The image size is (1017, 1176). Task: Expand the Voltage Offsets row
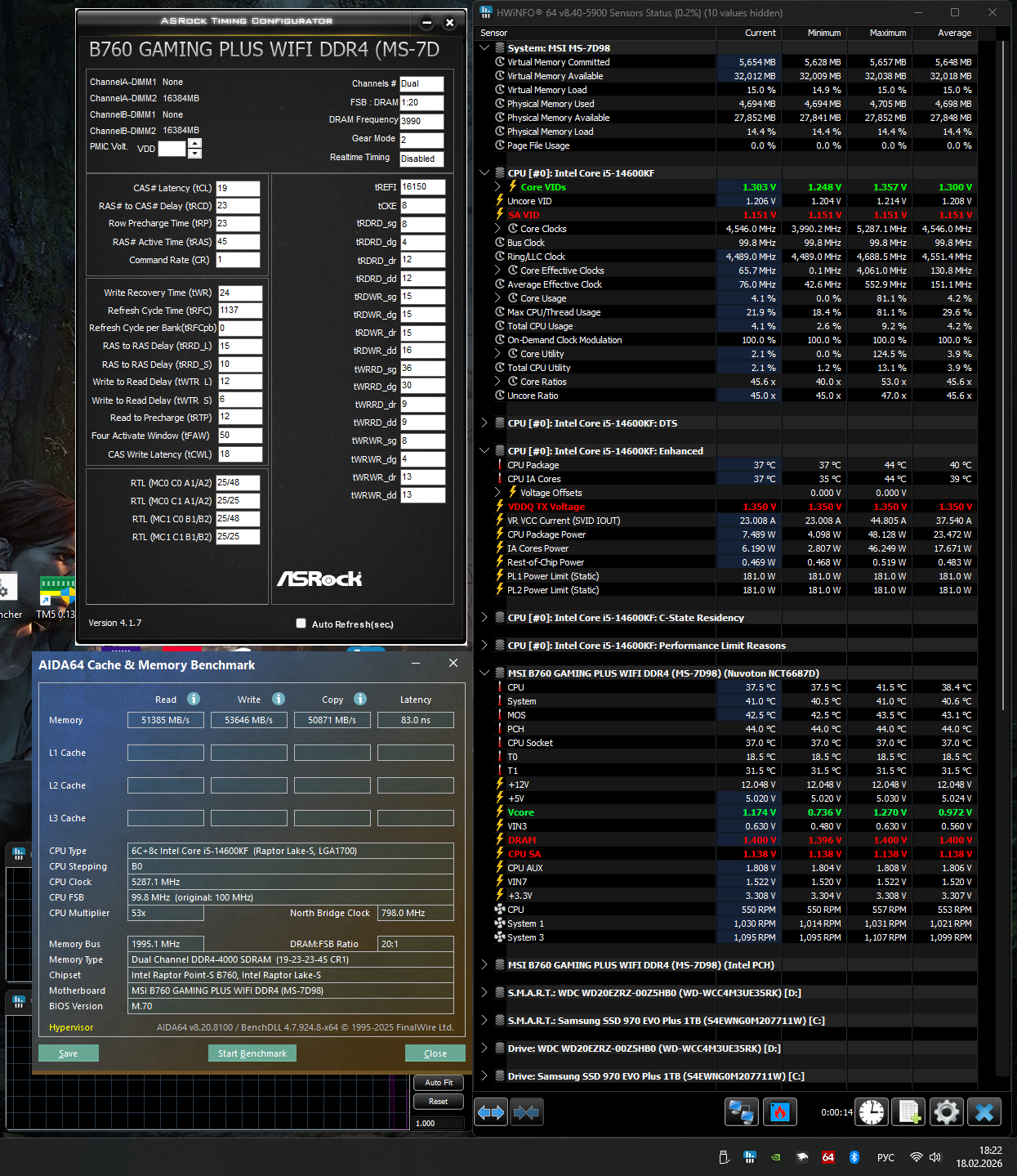point(497,493)
